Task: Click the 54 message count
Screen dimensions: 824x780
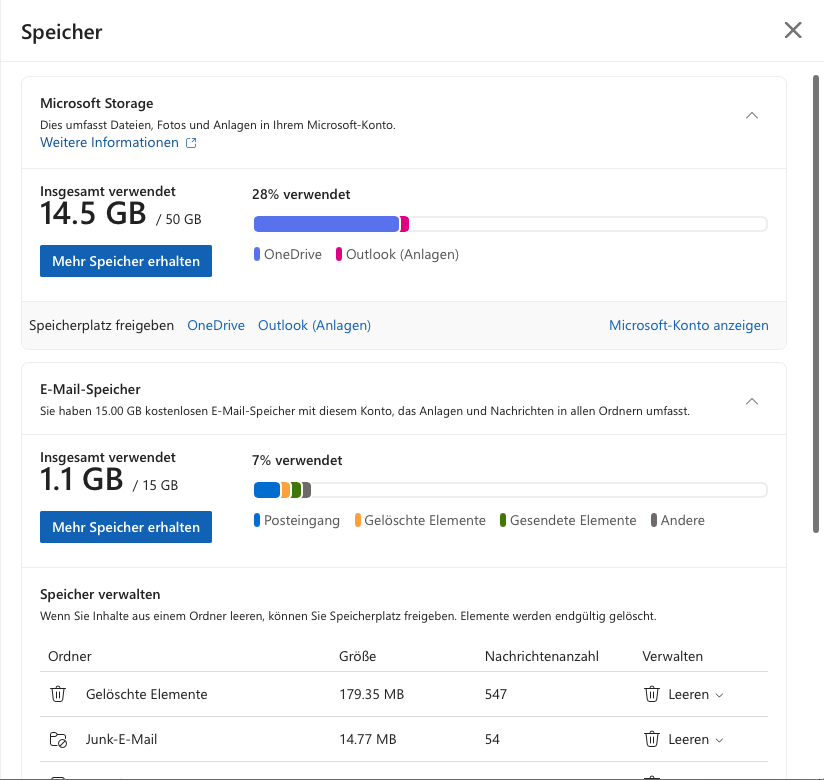Action: click(x=492, y=740)
